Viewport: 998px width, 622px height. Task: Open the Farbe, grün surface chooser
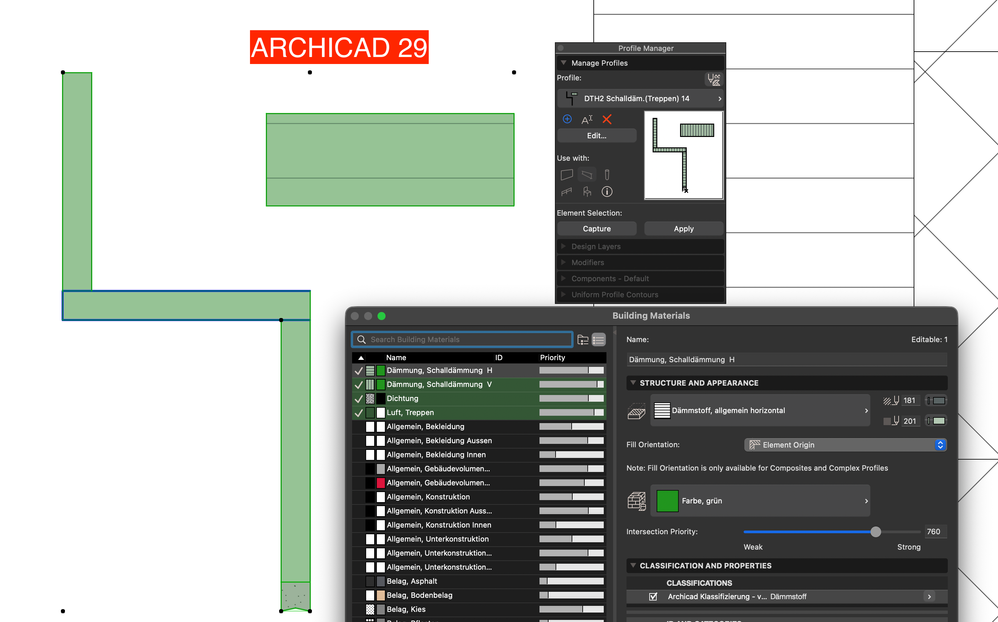pos(761,501)
